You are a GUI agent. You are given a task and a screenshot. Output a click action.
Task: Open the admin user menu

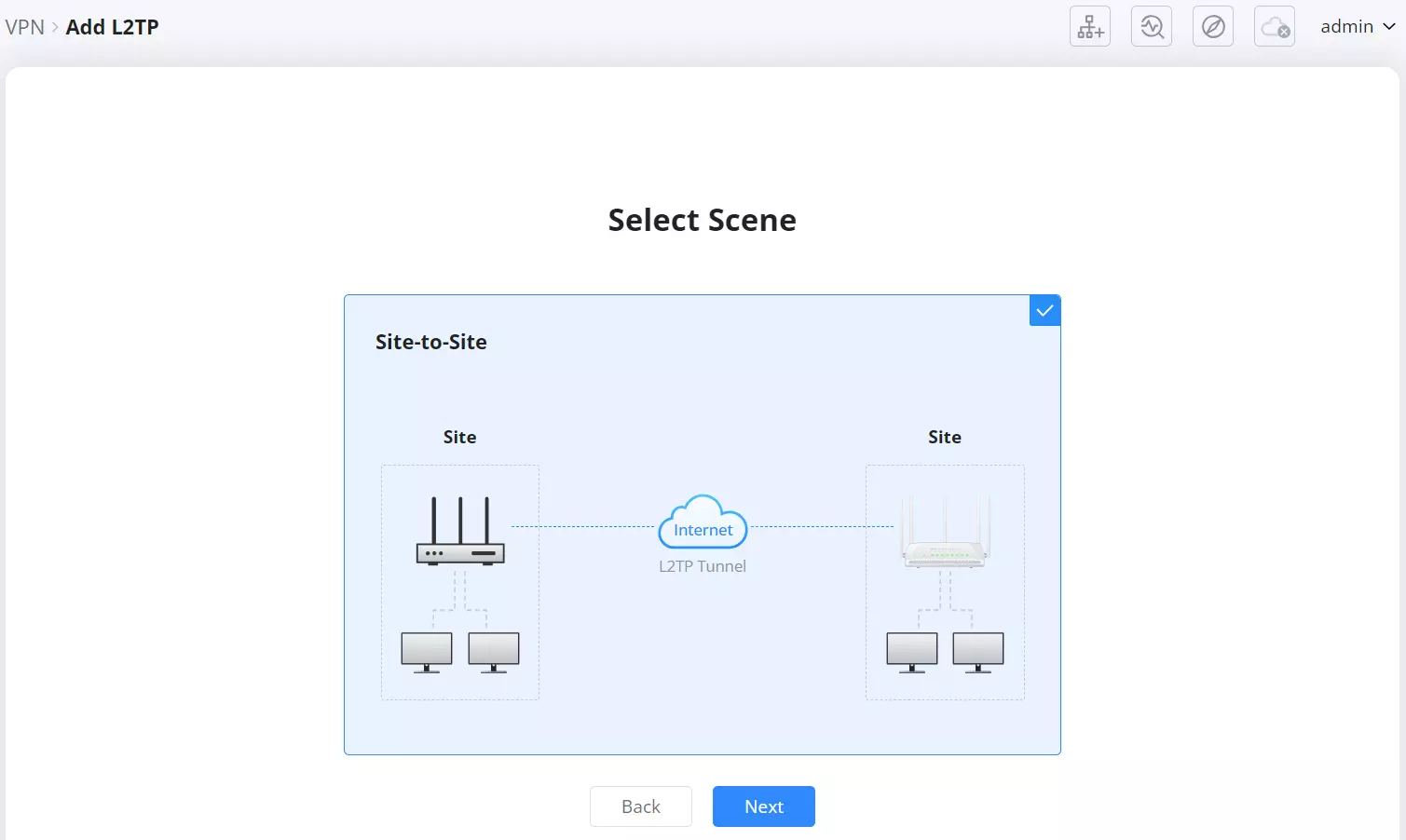coord(1358,27)
